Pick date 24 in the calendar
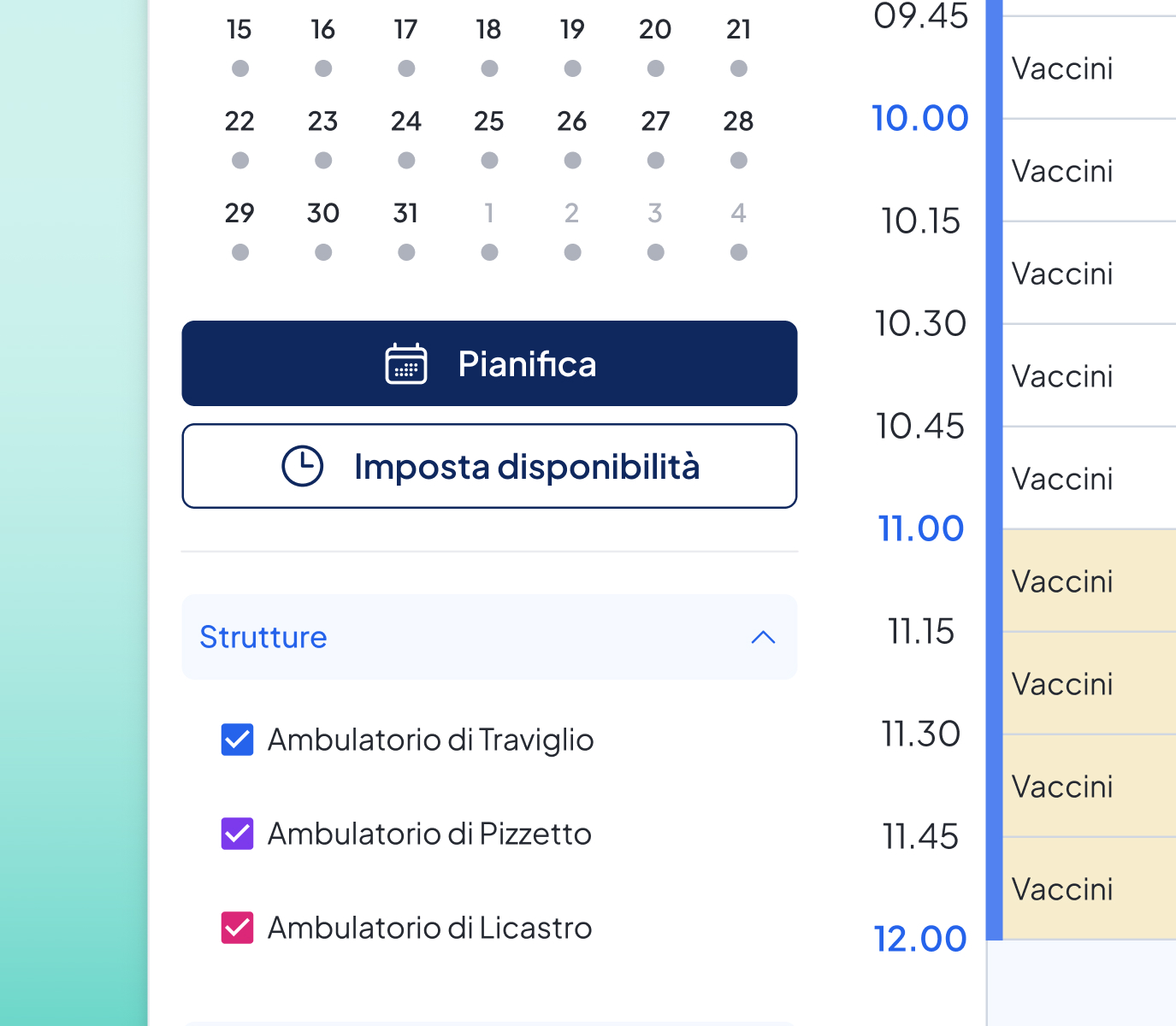This screenshot has height=1026, width=1176. click(406, 121)
